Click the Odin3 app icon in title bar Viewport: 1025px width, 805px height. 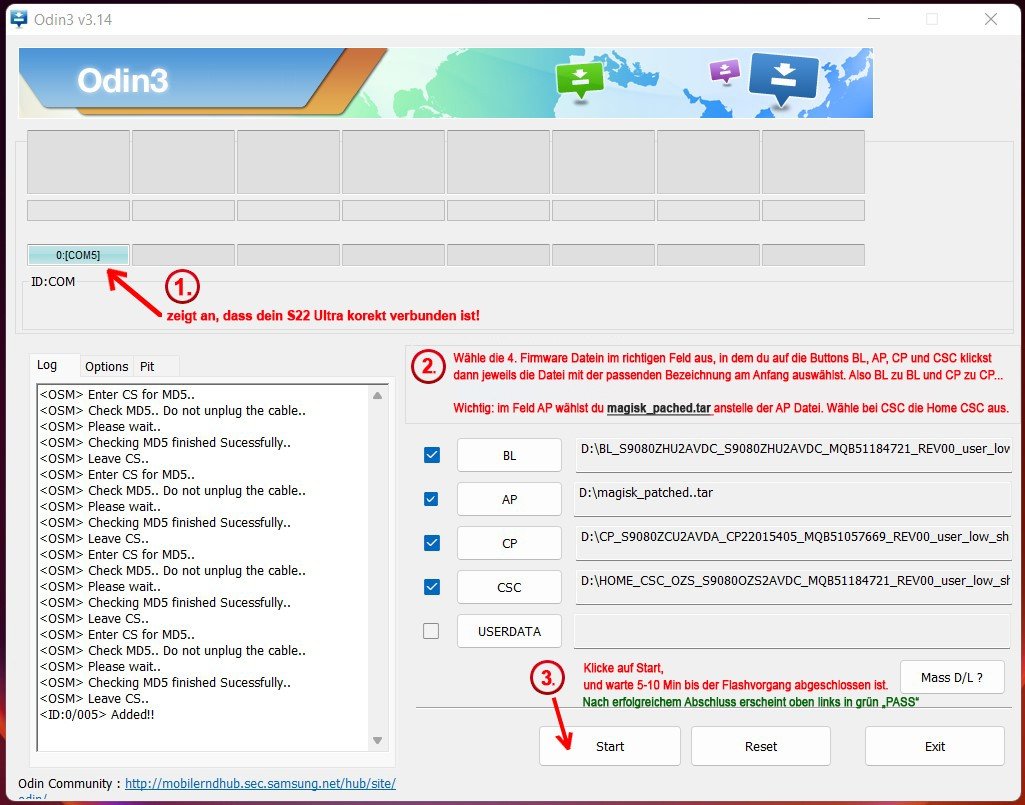point(19,18)
